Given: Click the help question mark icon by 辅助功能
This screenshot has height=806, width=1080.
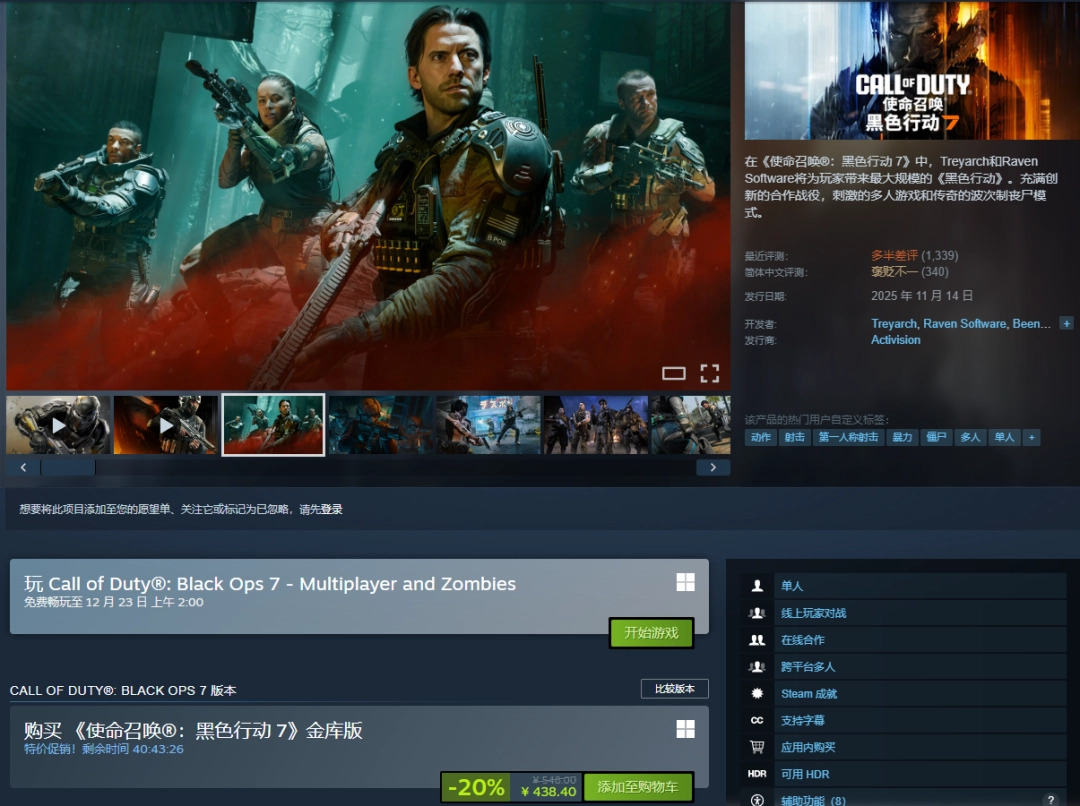Looking at the screenshot, I should pos(1050,800).
